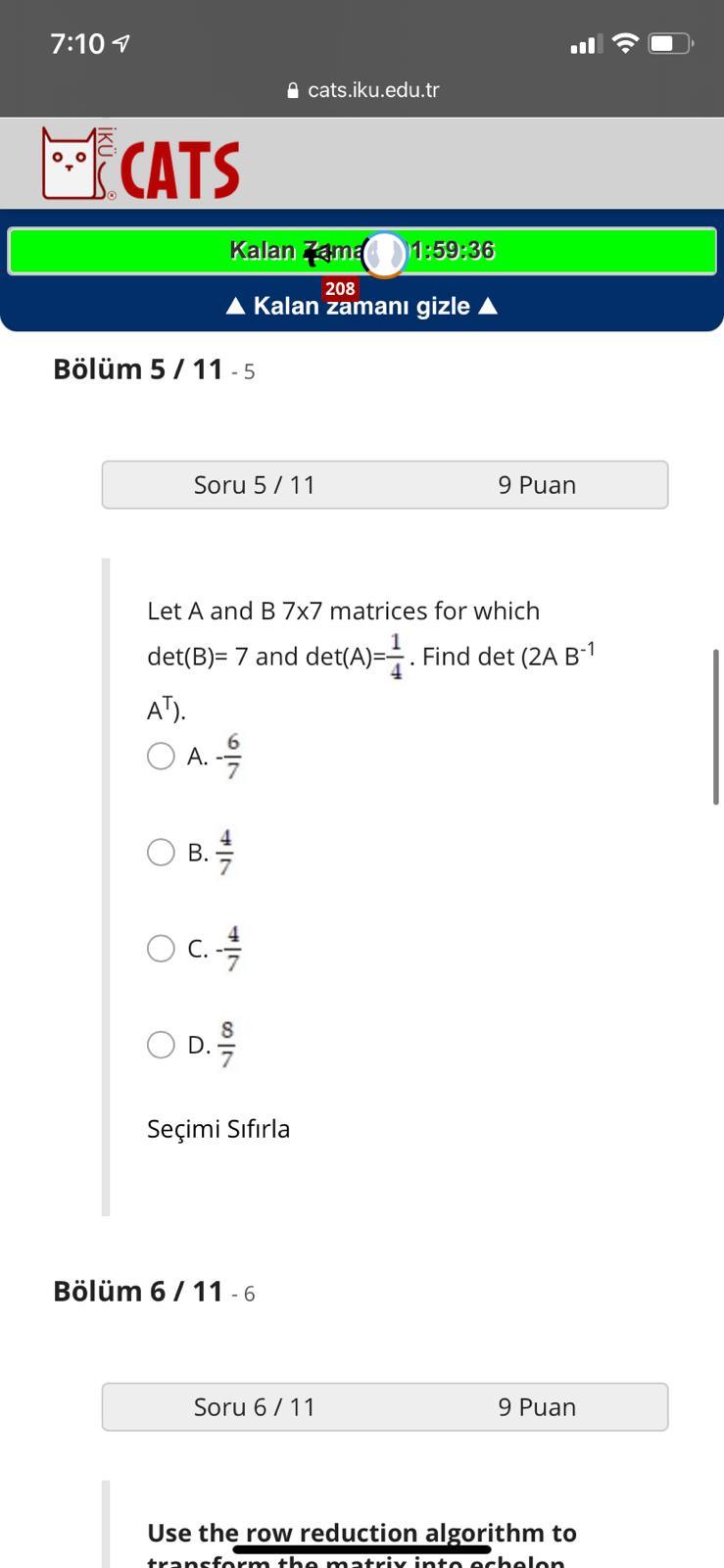Collapse the timer via Kalan zamanı gizle

click(x=362, y=306)
